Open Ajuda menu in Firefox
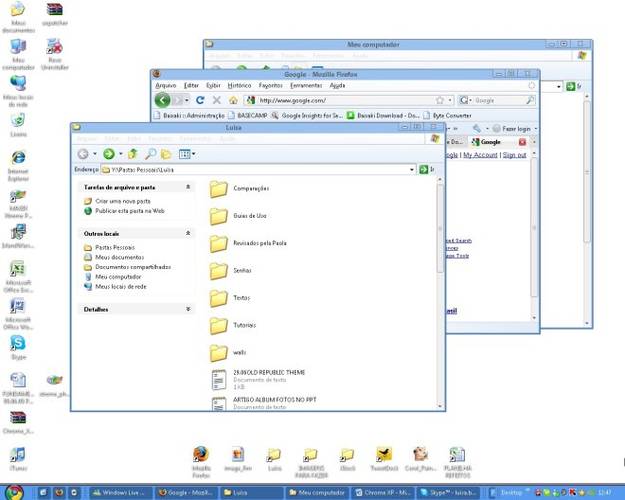 click(337, 85)
